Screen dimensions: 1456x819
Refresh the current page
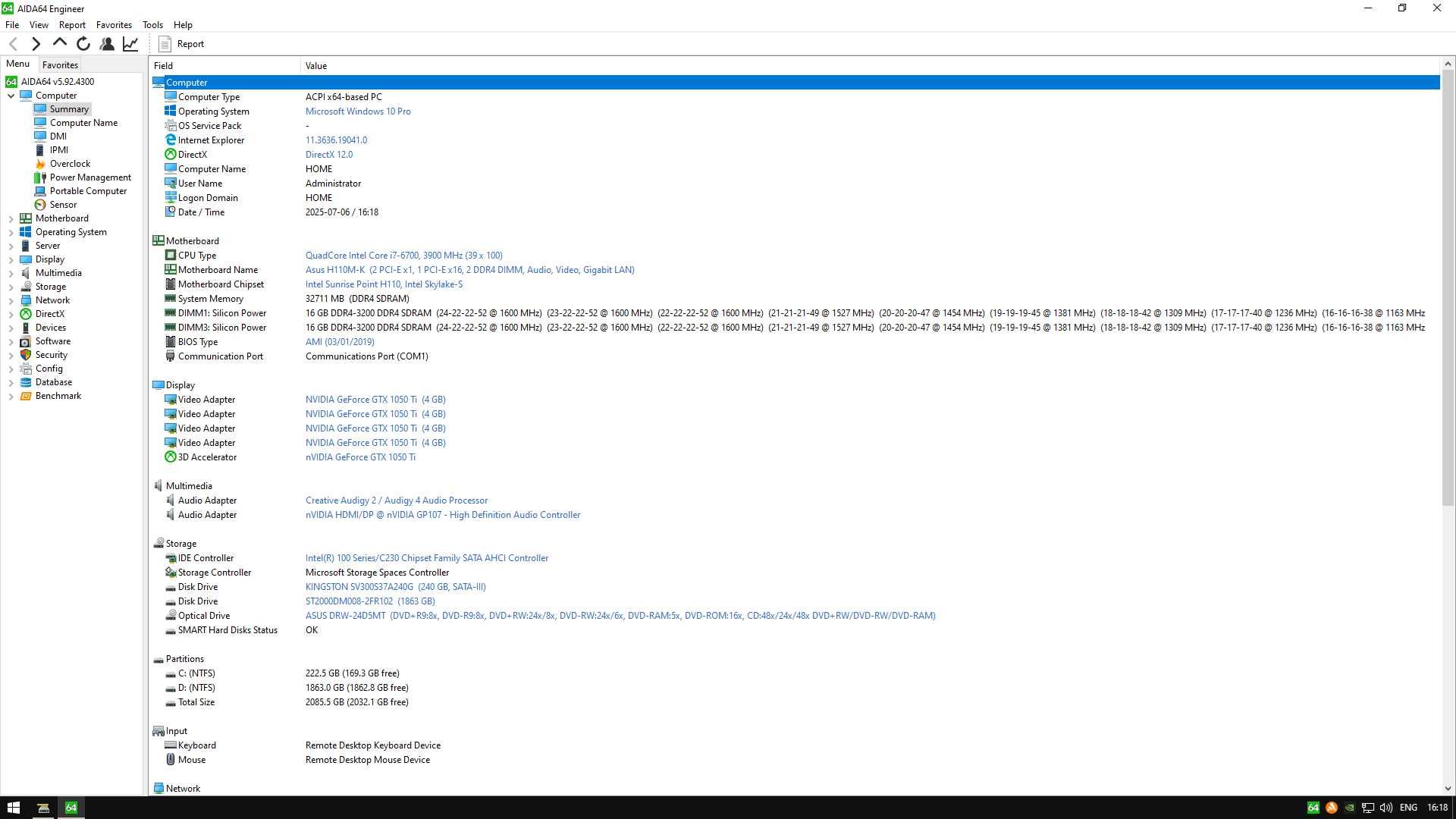[x=83, y=44]
